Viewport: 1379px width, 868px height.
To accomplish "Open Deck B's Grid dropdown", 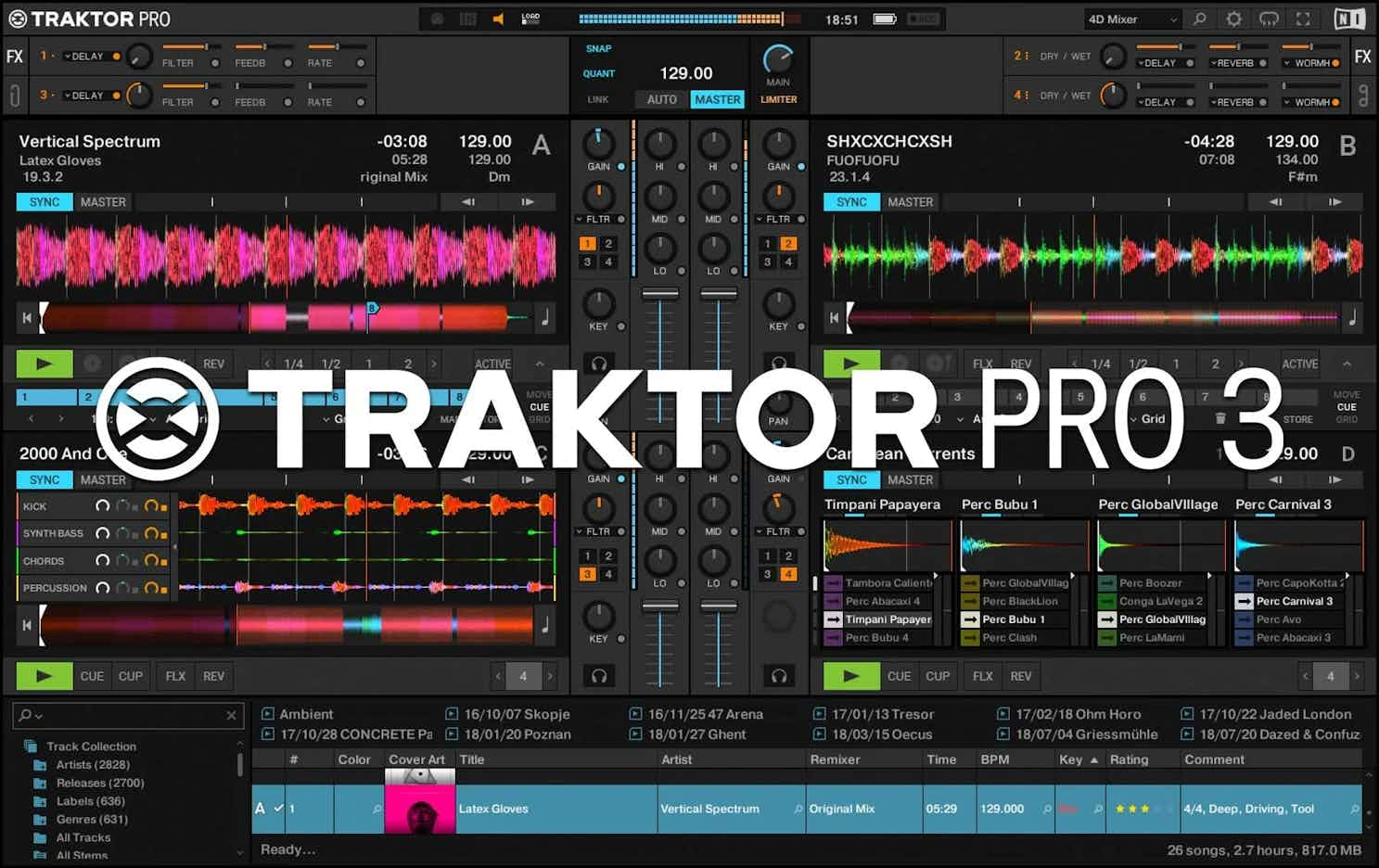I will [x=1148, y=419].
